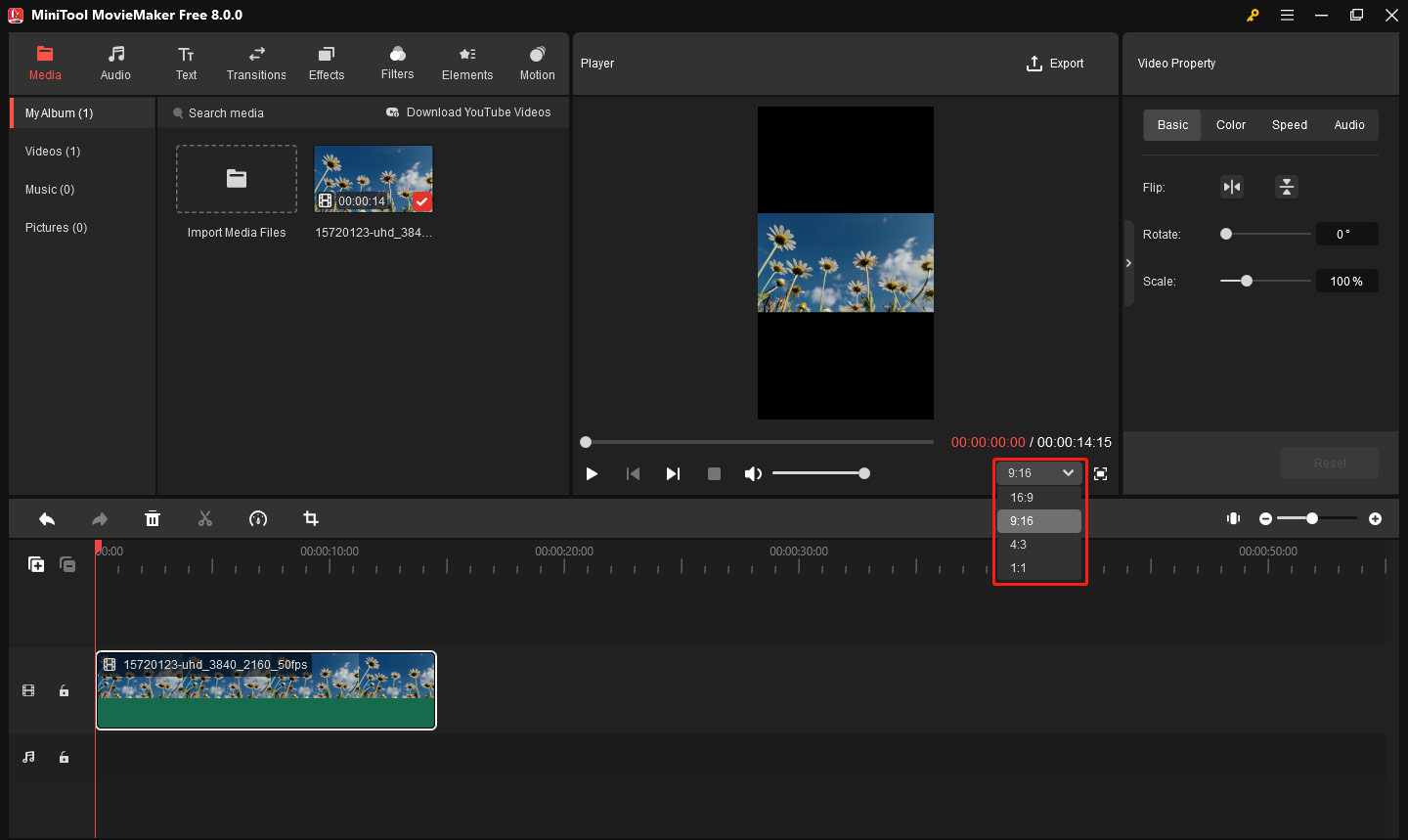Play the video preview
The image size is (1408, 840).
(x=592, y=473)
